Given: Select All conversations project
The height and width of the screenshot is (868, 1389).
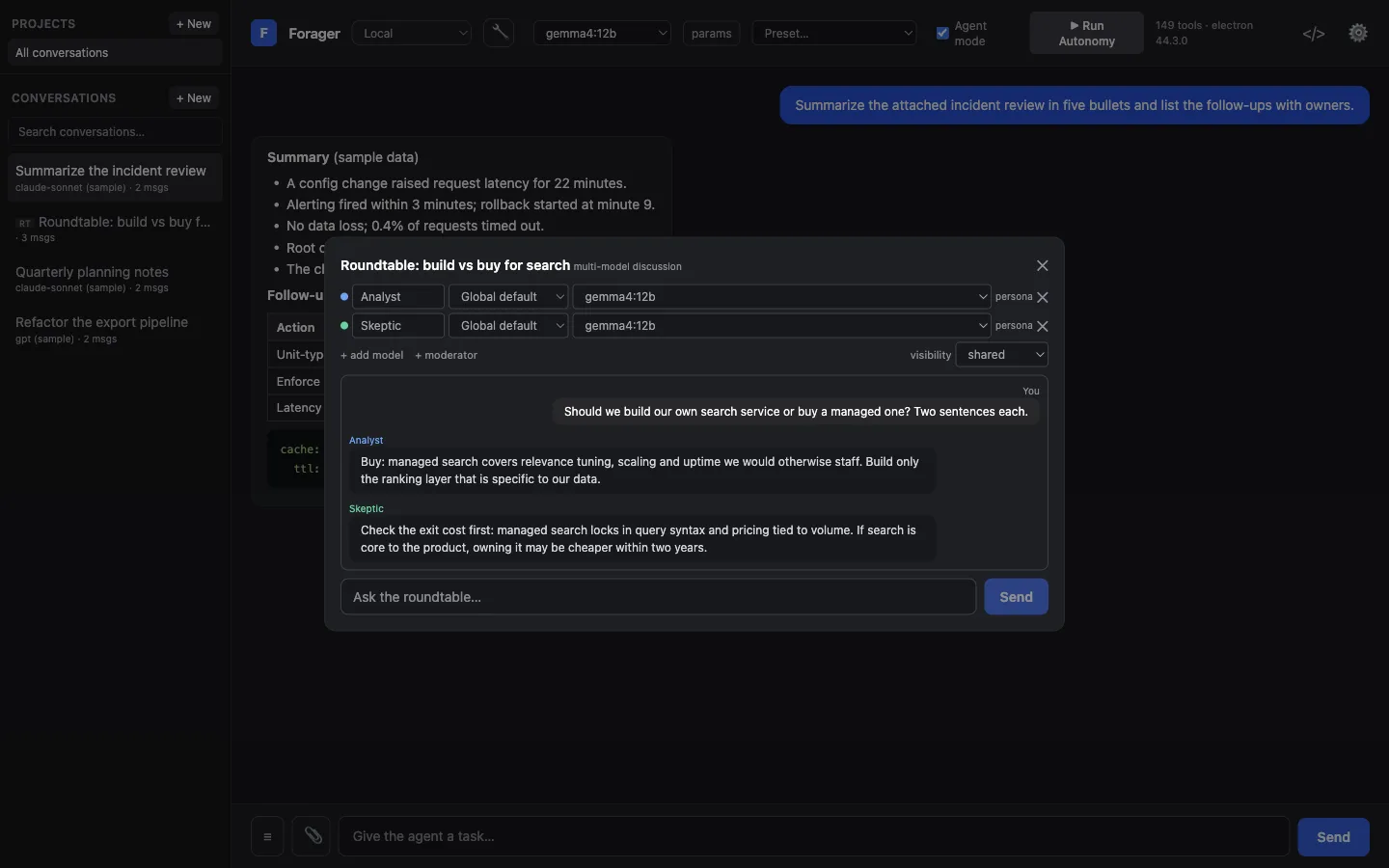Looking at the screenshot, I should [x=115, y=53].
